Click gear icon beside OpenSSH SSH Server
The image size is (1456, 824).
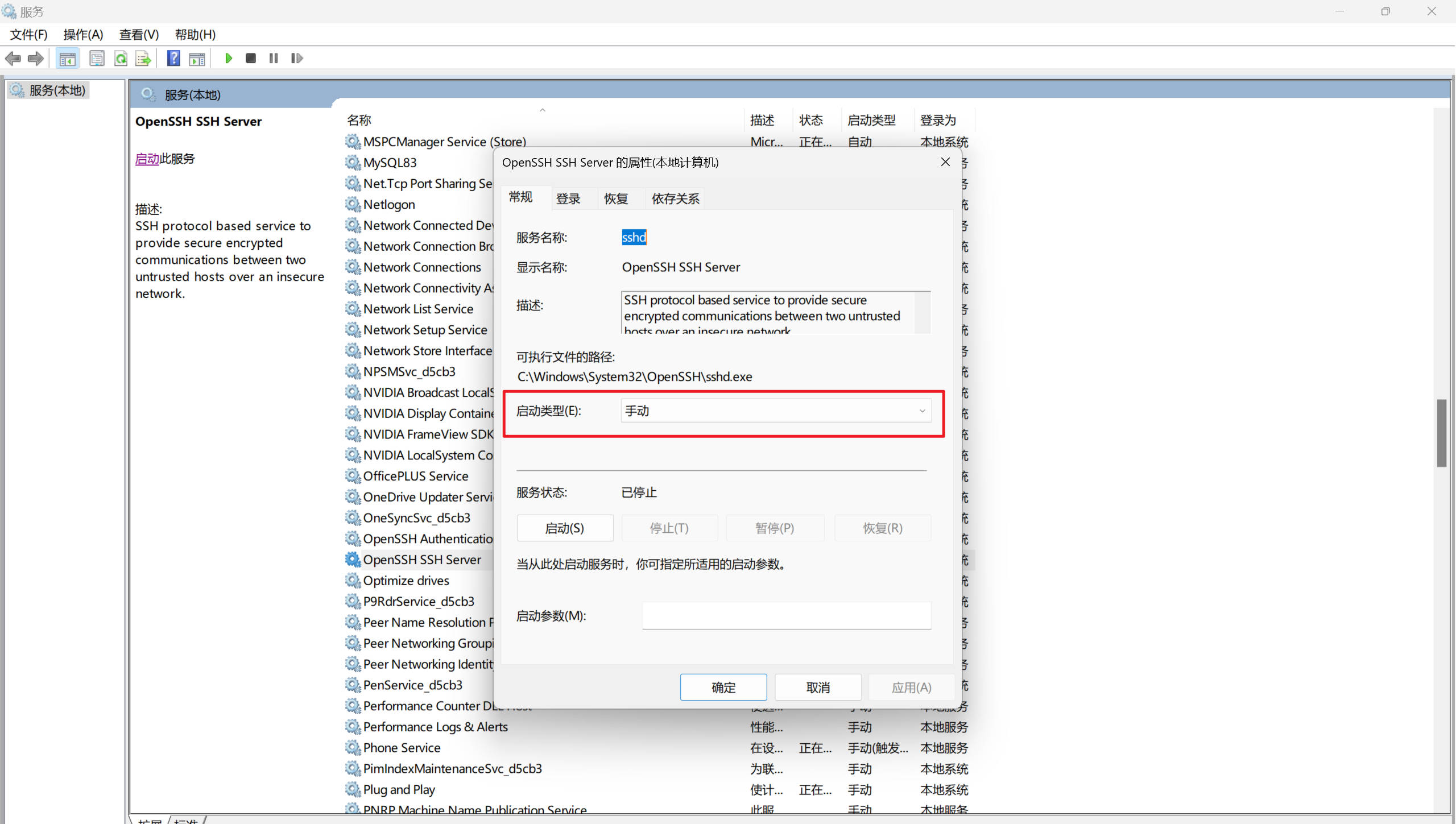353,560
